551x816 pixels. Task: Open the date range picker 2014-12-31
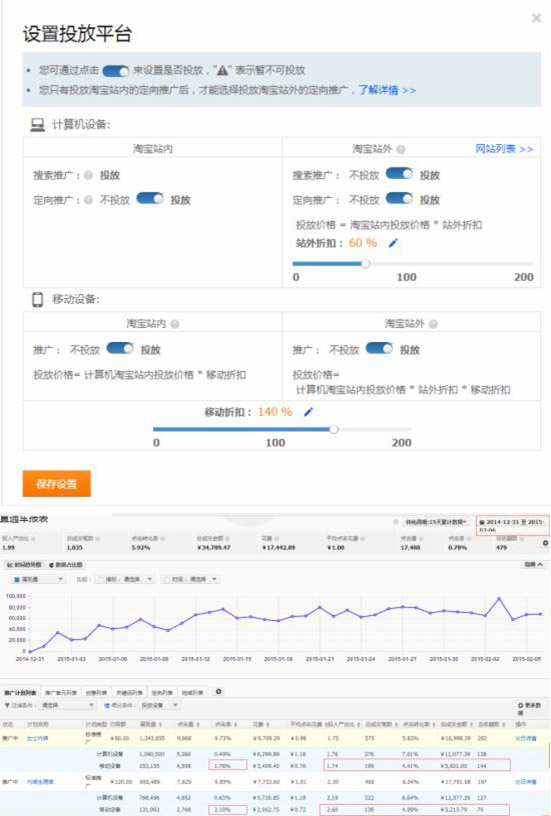(512, 525)
